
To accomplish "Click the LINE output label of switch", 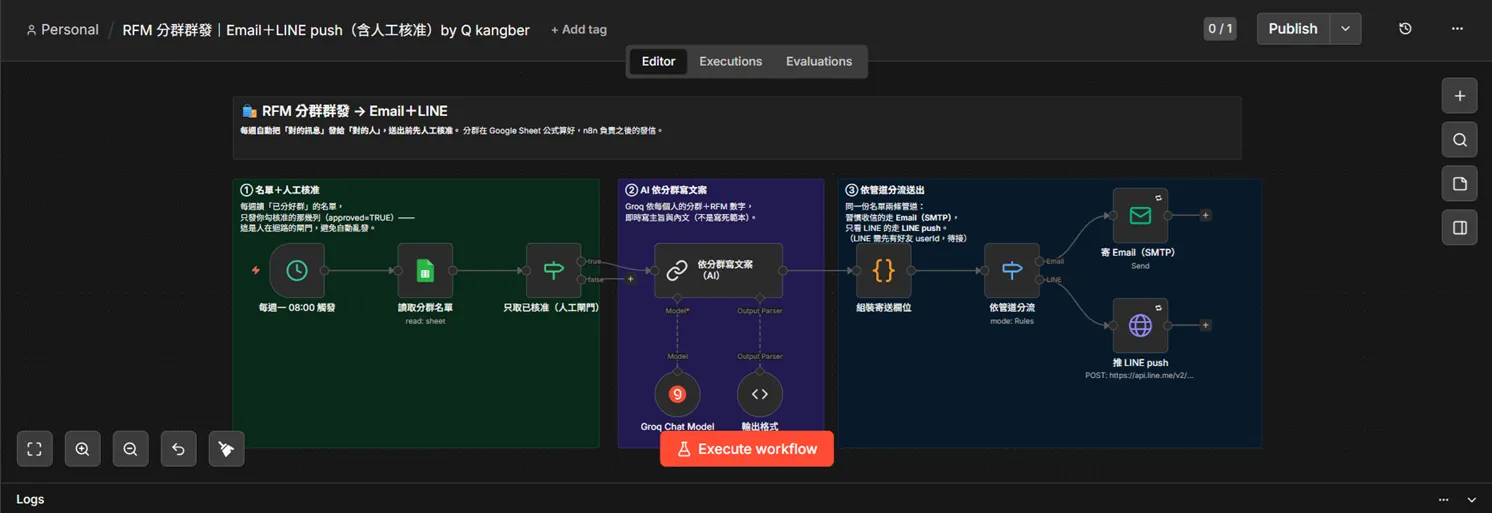I will (1054, 280).
